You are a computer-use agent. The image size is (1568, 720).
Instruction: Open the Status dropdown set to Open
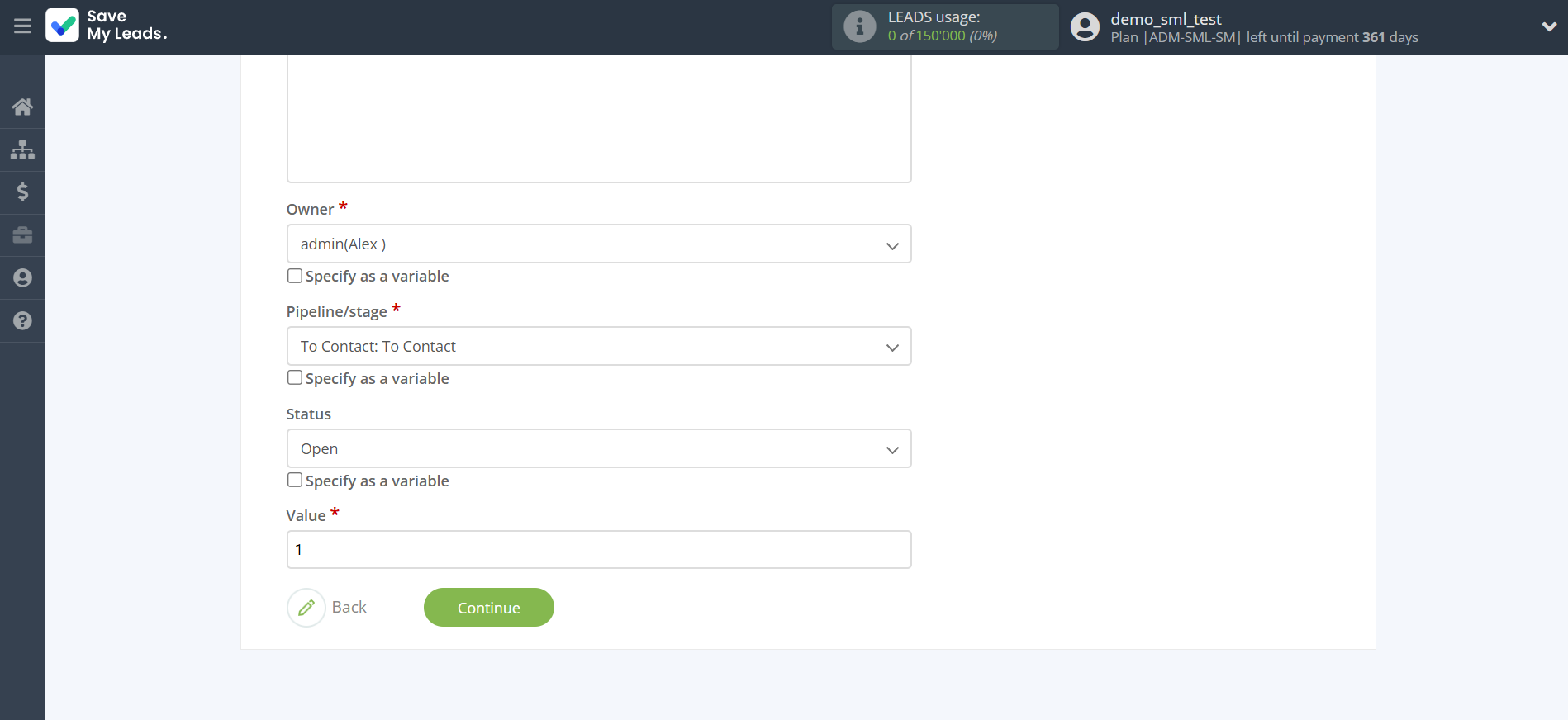598,449
